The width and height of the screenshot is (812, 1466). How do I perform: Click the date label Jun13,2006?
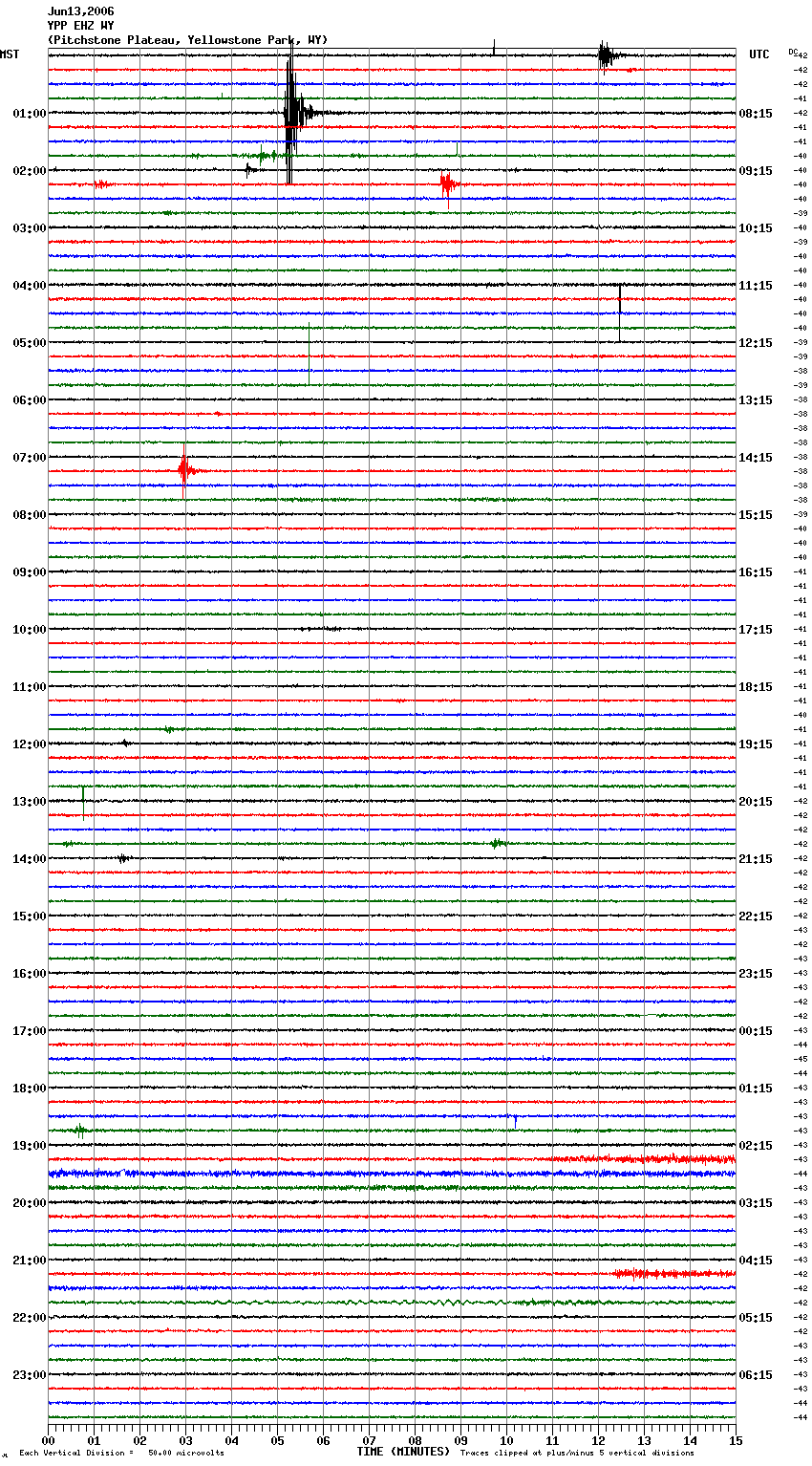(x=80, y=11)
